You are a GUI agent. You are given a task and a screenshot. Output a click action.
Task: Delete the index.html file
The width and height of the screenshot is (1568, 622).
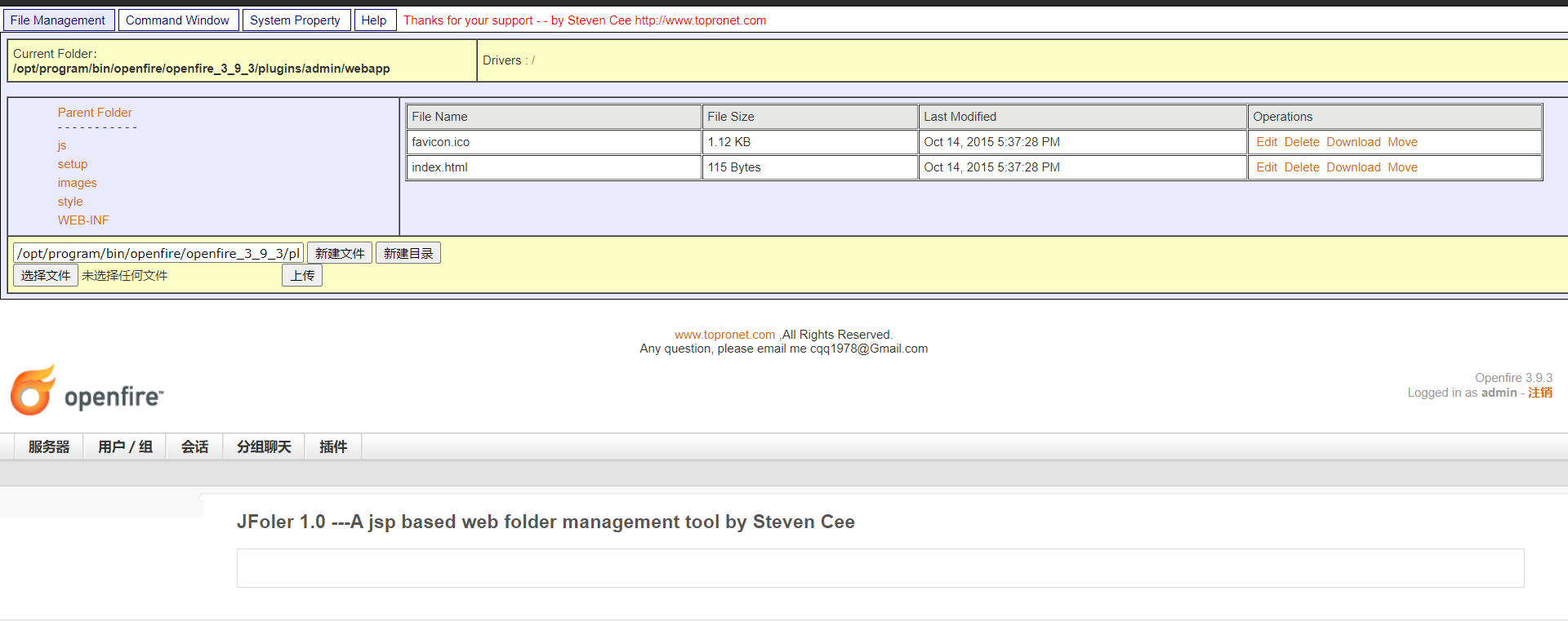pyautogui.click(x=1302, y=167)
